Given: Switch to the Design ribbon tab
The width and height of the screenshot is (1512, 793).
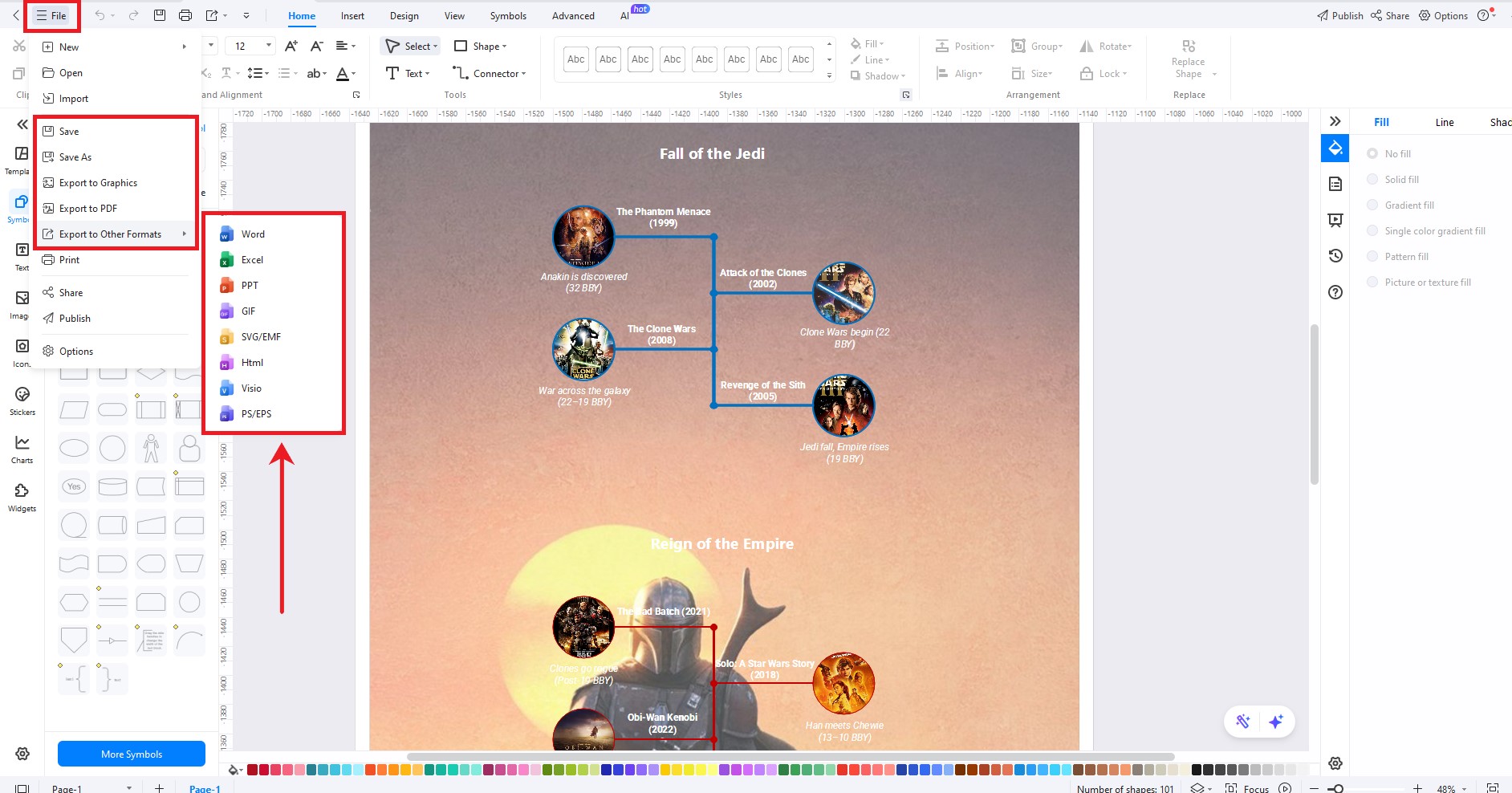Looking at the screenshot, I should point(404,15).
